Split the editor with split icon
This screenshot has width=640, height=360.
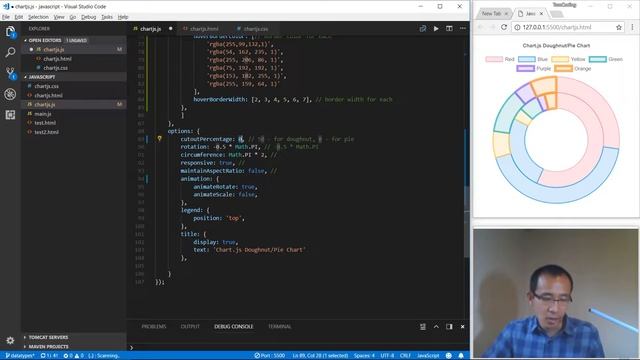point(449,29)
